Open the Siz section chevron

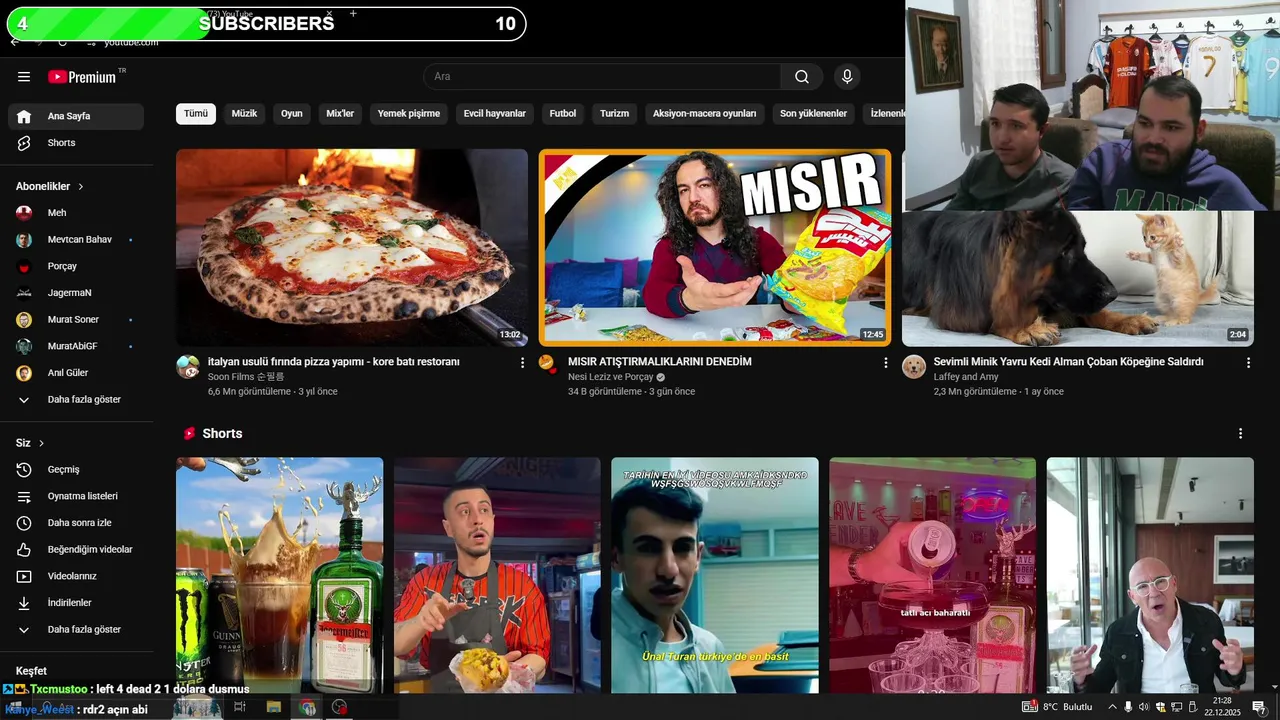coord(42,443)
